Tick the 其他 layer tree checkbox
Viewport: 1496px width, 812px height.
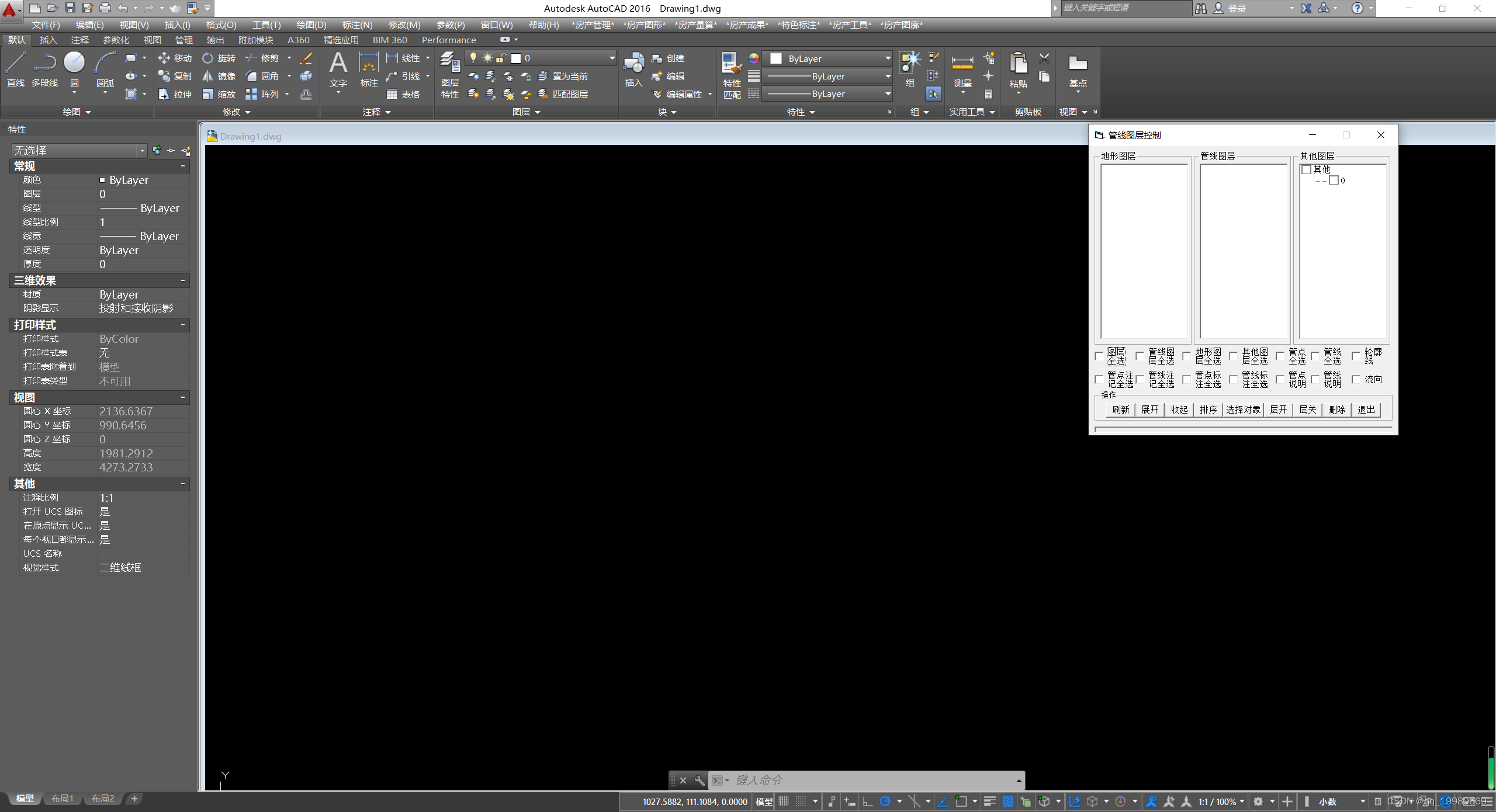tap(1307, 169)
